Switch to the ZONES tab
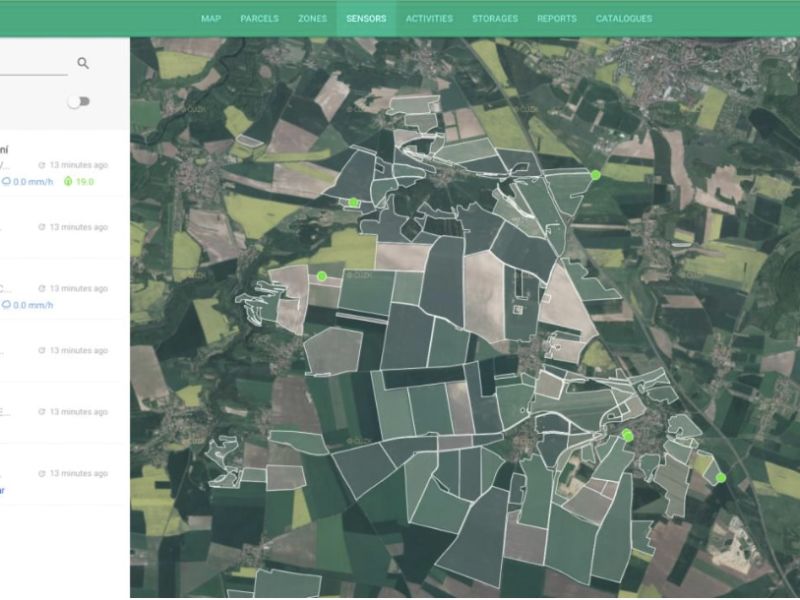Viewport: 800px width, 600px height. coord(312,19)
